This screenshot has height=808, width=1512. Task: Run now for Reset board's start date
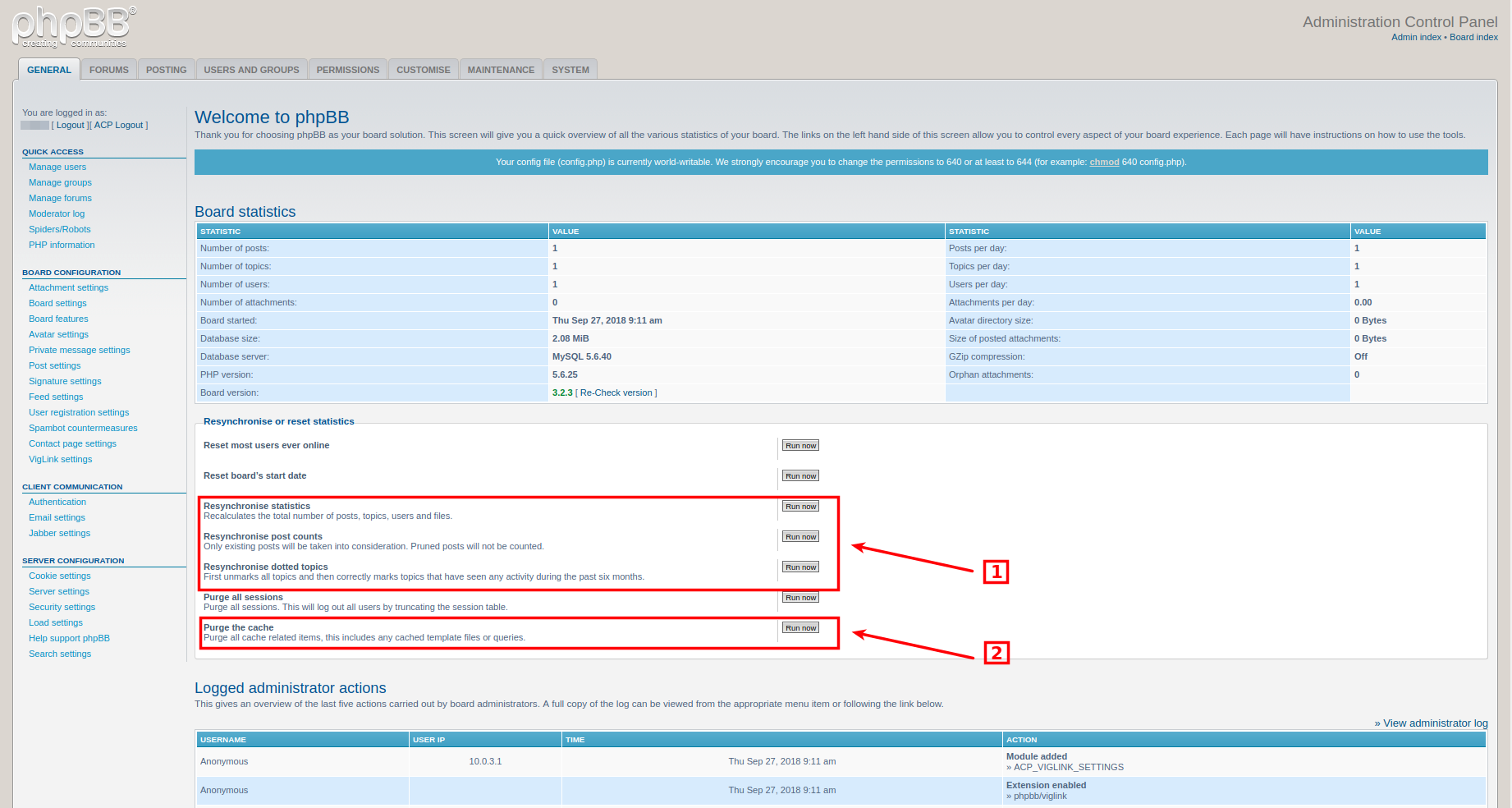[x=800, y=476]
